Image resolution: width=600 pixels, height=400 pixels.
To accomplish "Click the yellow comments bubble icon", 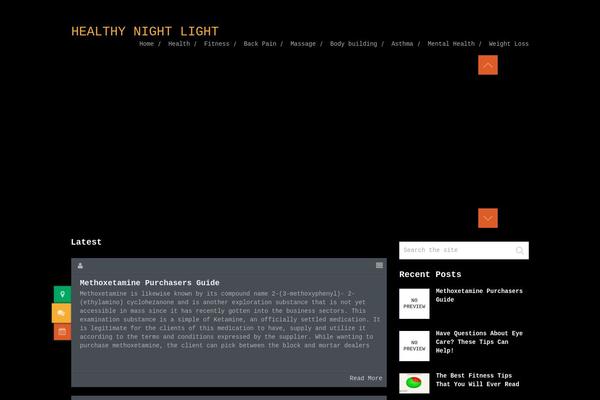I will [x=61, y=313].
